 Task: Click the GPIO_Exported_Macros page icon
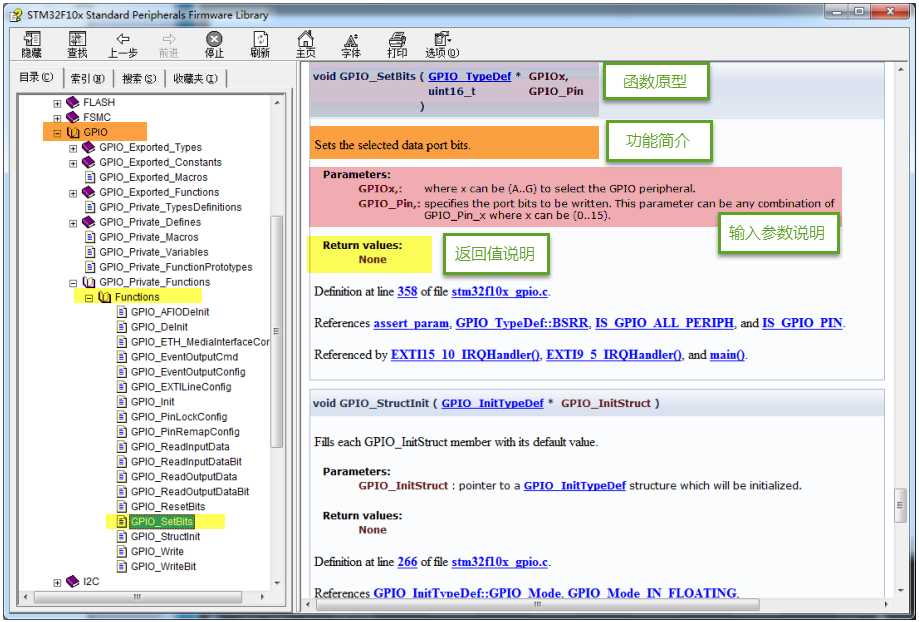90,177
